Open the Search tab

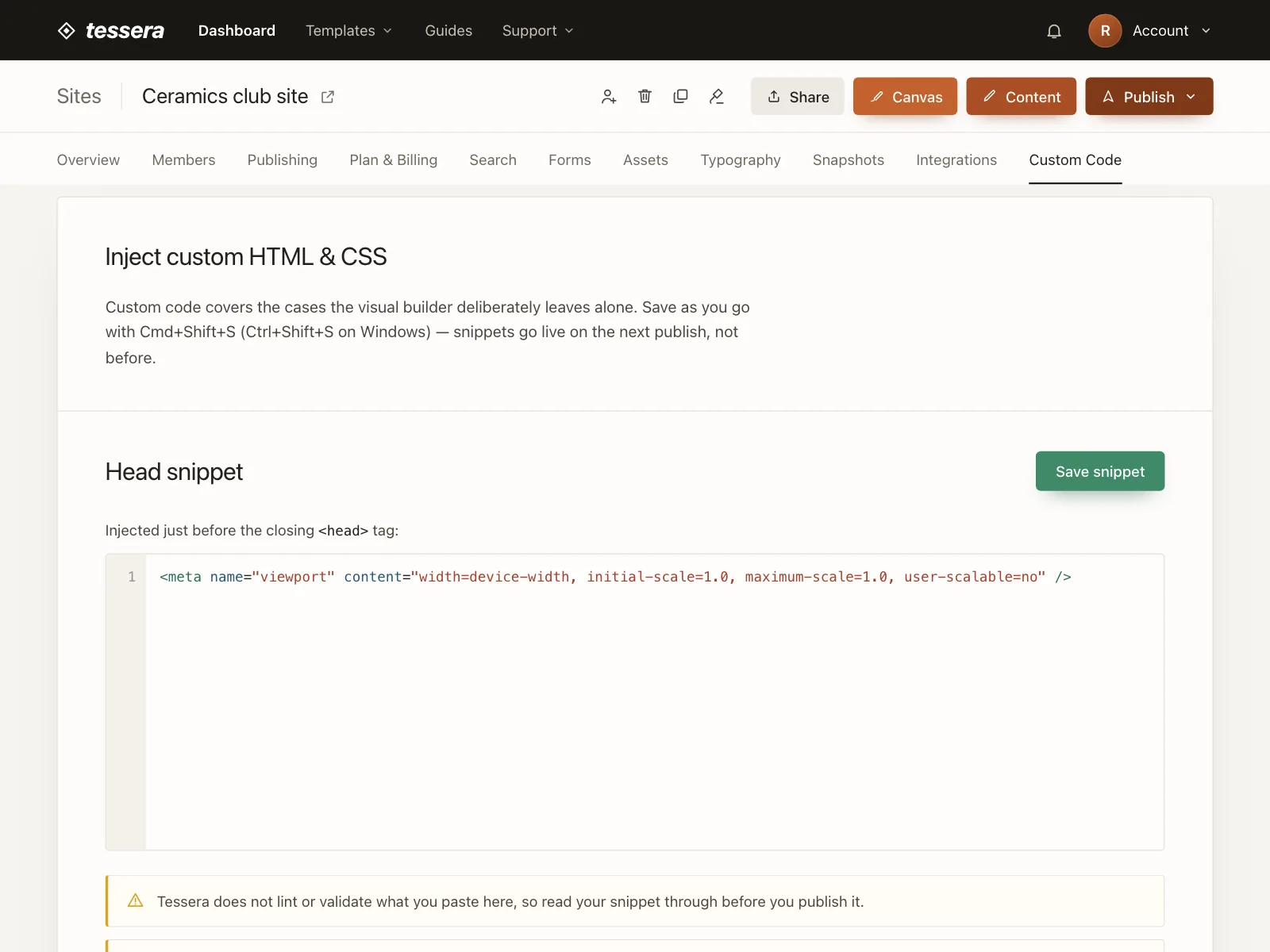pos(493,160)
